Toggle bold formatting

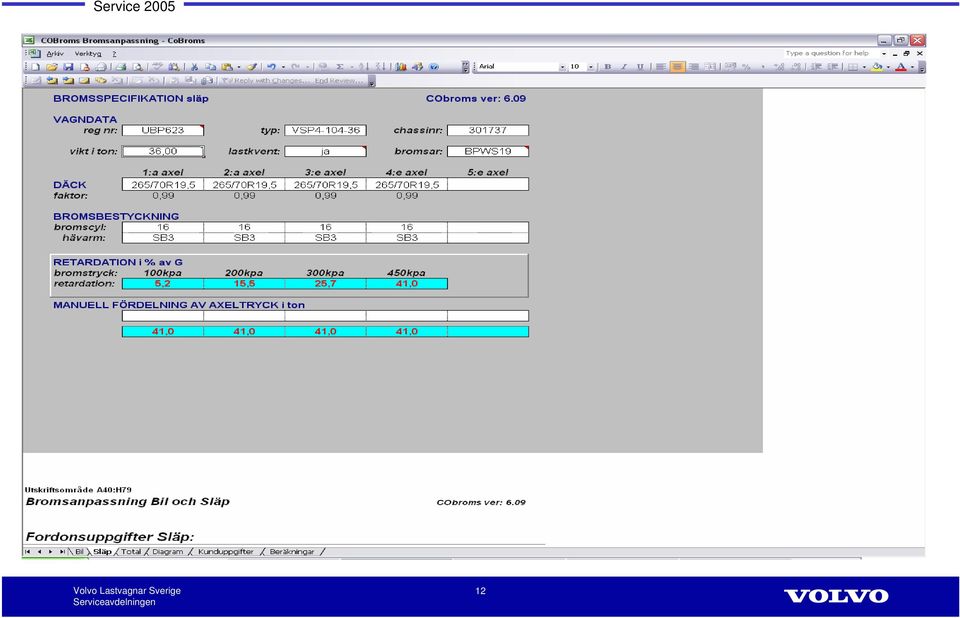(608, 67)
